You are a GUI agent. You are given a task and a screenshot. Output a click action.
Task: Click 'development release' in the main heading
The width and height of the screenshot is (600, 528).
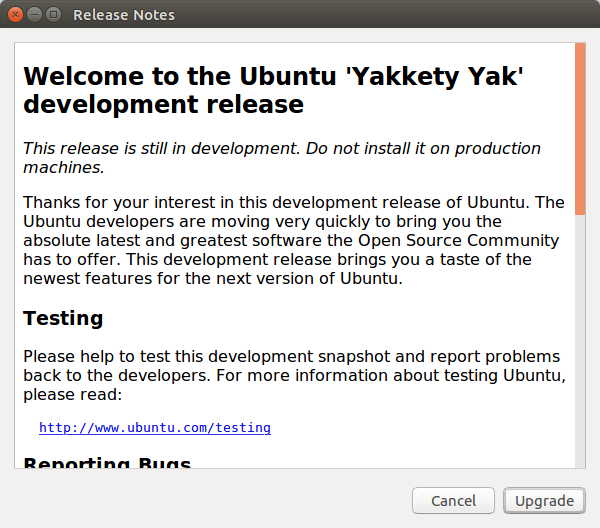pyautogui.click(x=163, y=104)
